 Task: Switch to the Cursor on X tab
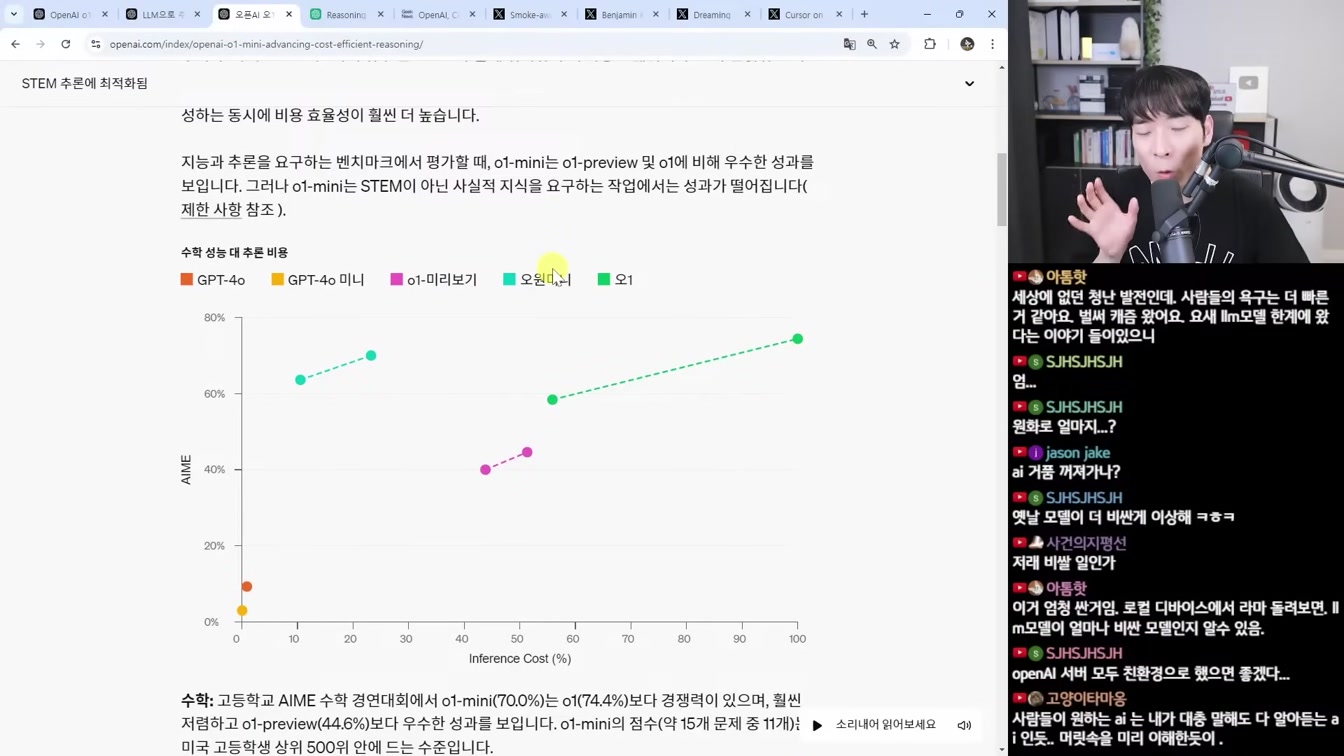coord(804,15)
